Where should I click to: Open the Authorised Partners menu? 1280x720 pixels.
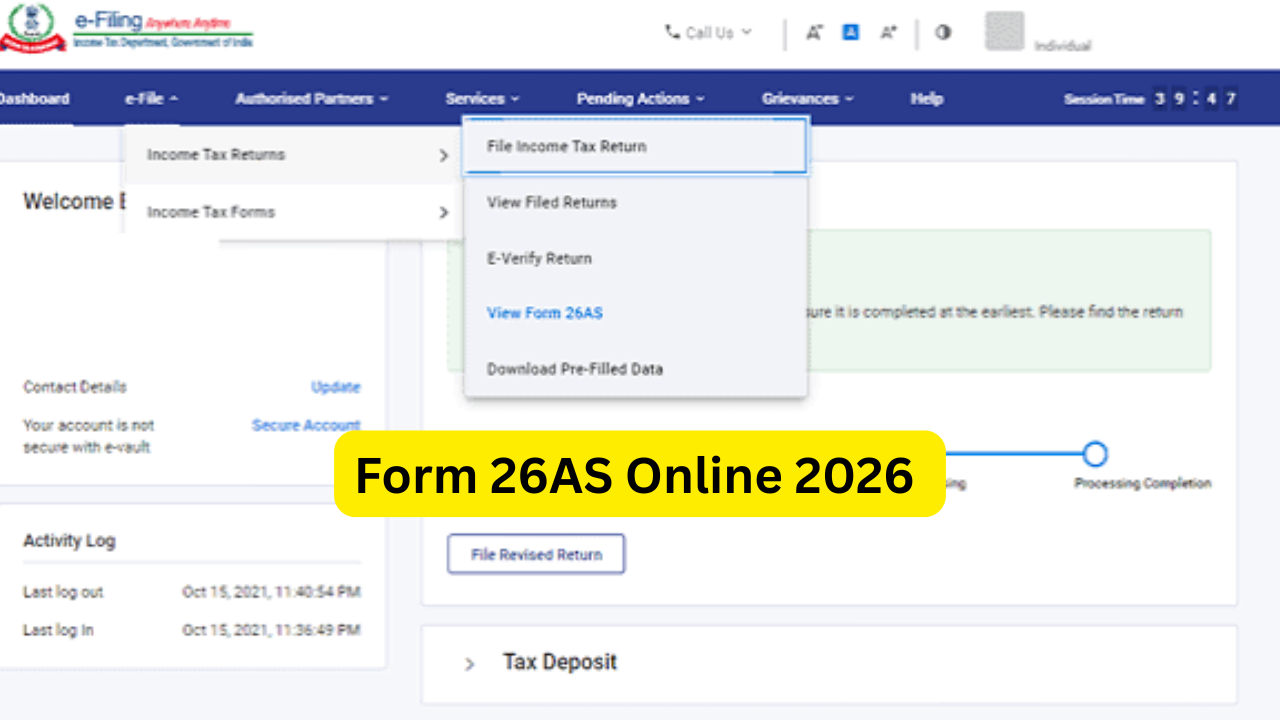pos(311,98)
